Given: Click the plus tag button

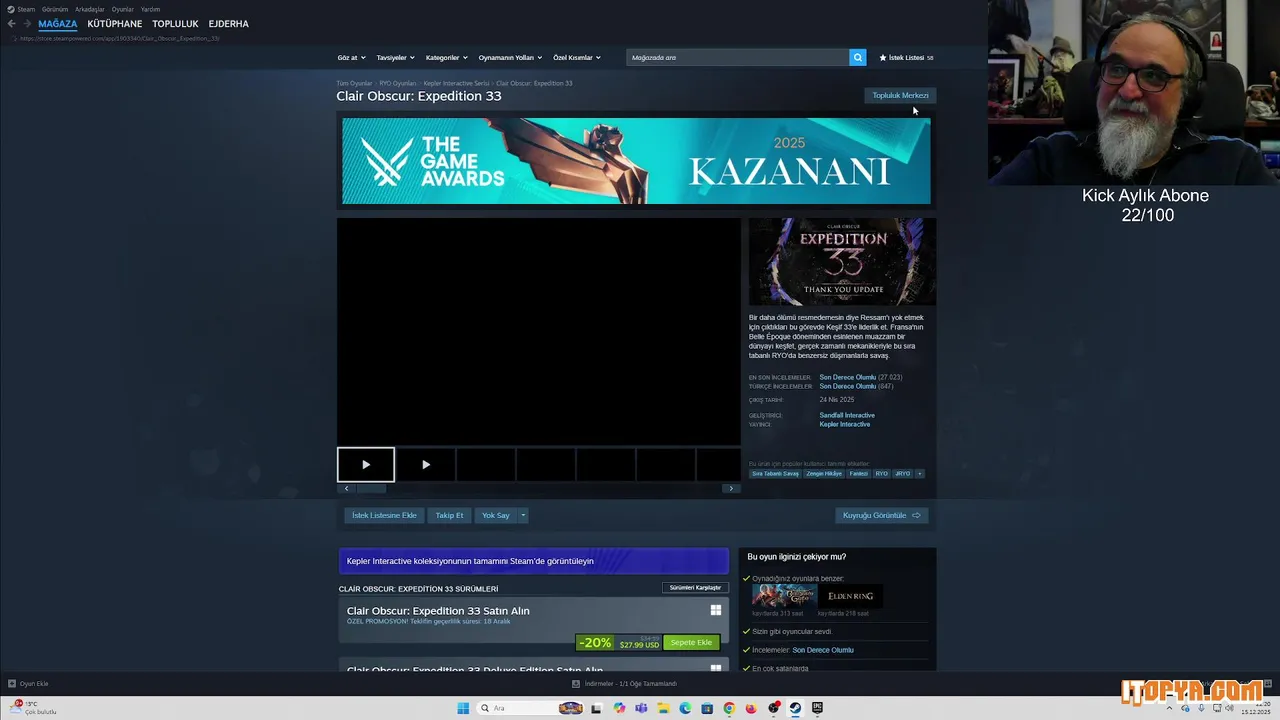Looking at the screenshot, I should pos(919,474).
